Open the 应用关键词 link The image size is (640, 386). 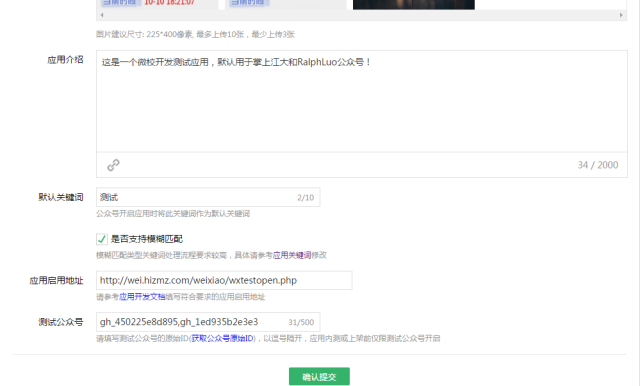click(x=292, y=255)
